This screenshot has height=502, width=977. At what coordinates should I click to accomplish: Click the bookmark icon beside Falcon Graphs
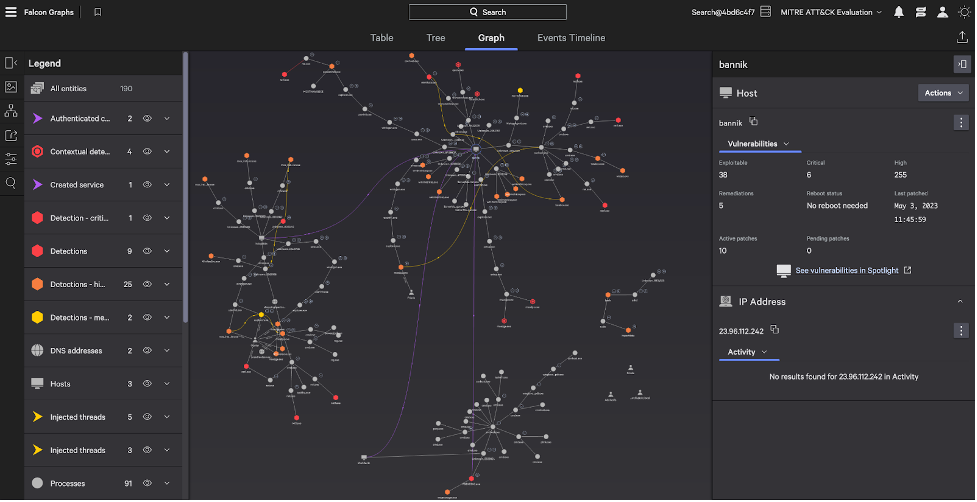click(x=97, y=12)
